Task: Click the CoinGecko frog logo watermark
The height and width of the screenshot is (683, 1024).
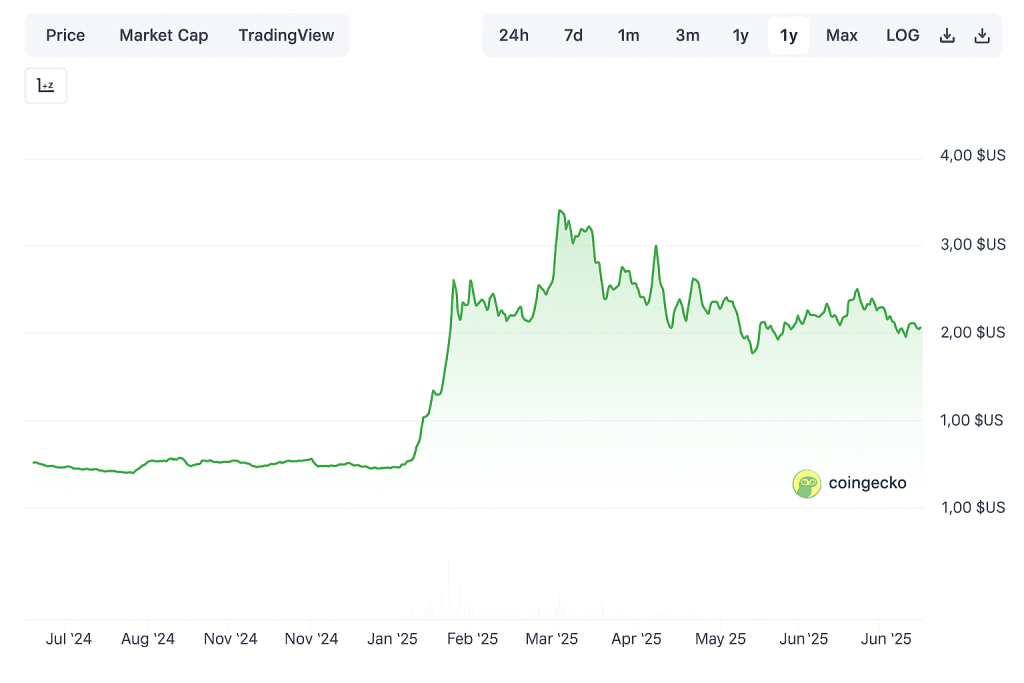Action: click(x=806, y=484)
